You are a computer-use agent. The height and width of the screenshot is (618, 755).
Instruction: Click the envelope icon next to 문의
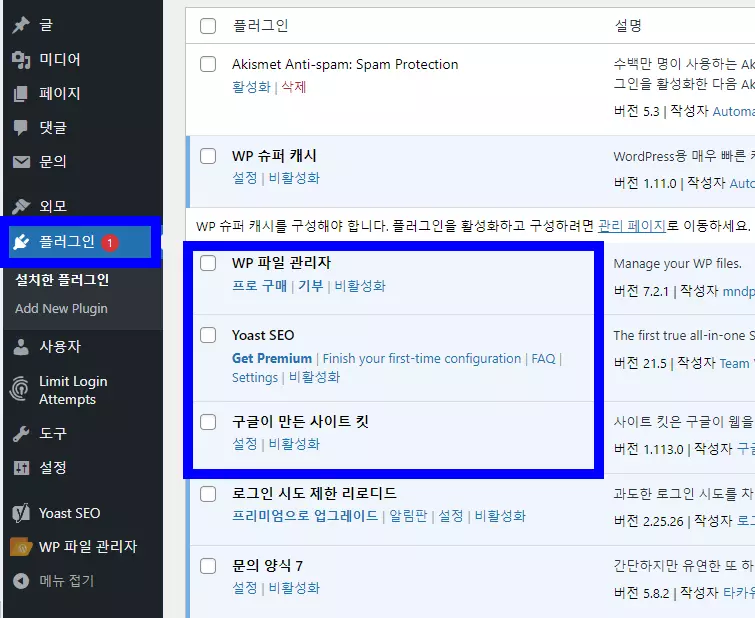[21, 162]
